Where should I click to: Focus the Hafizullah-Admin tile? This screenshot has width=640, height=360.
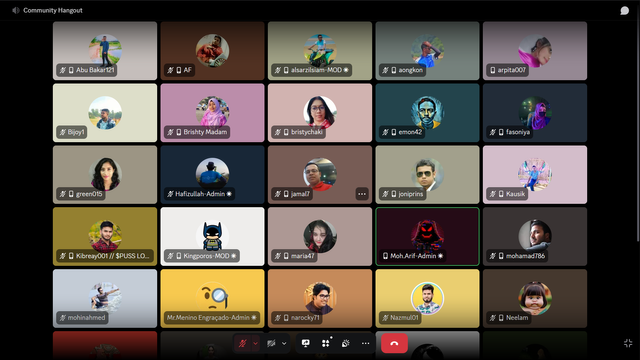pos(212,175)
